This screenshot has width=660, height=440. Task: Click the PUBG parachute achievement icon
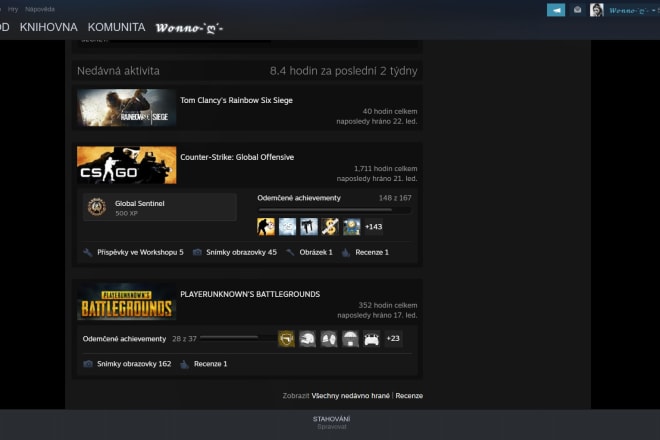(x=350, y=339)
